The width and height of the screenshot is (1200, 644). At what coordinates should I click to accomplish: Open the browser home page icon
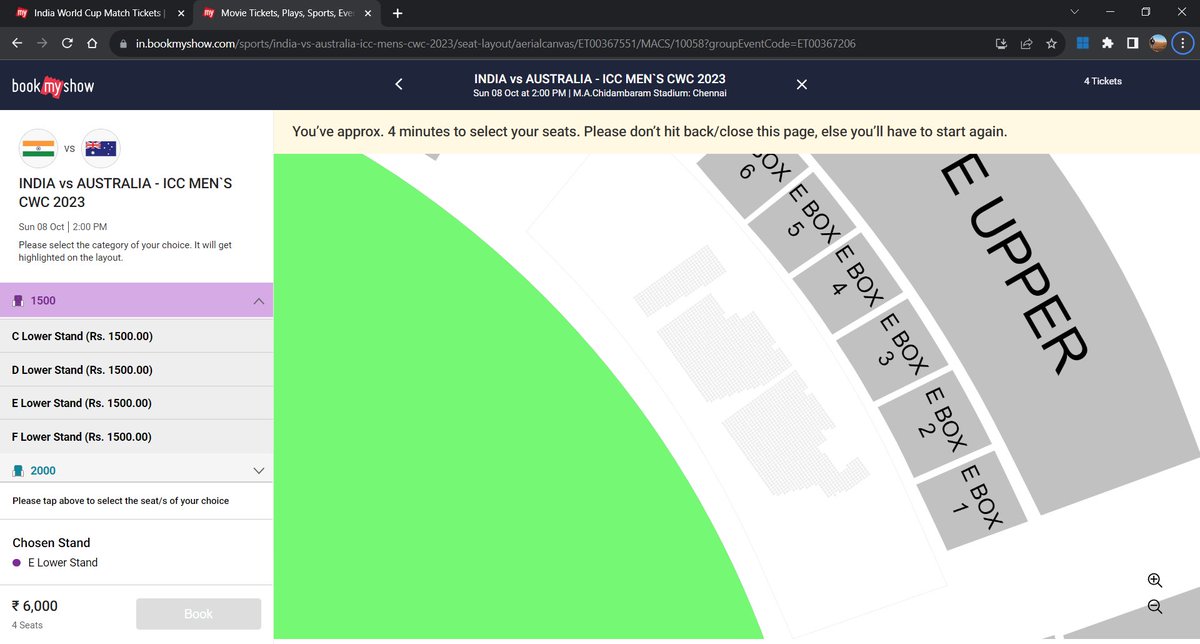point(92,44)
